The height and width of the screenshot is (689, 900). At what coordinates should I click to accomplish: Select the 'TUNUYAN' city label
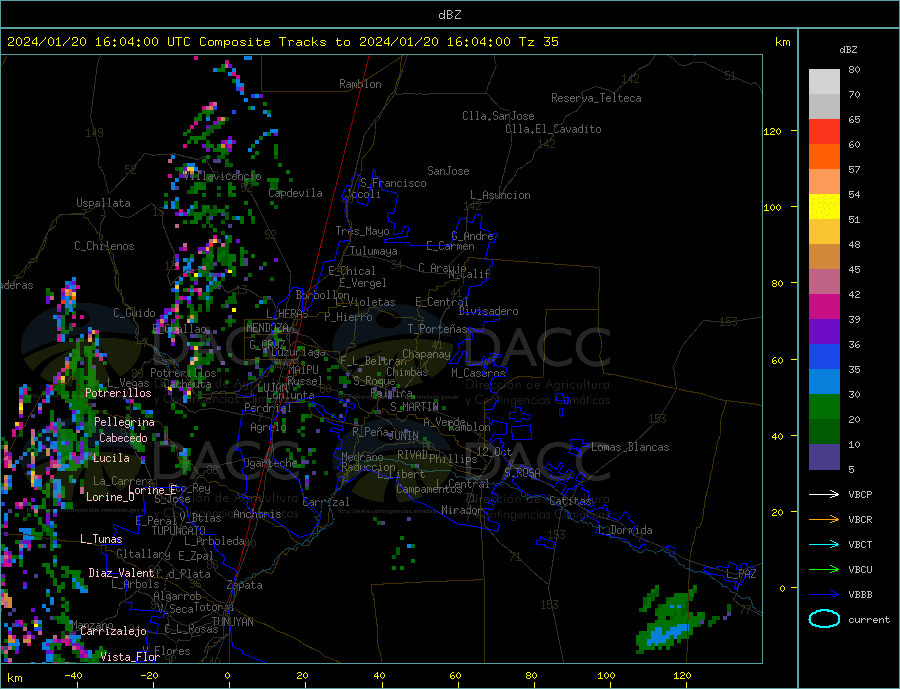pos(232,622)
